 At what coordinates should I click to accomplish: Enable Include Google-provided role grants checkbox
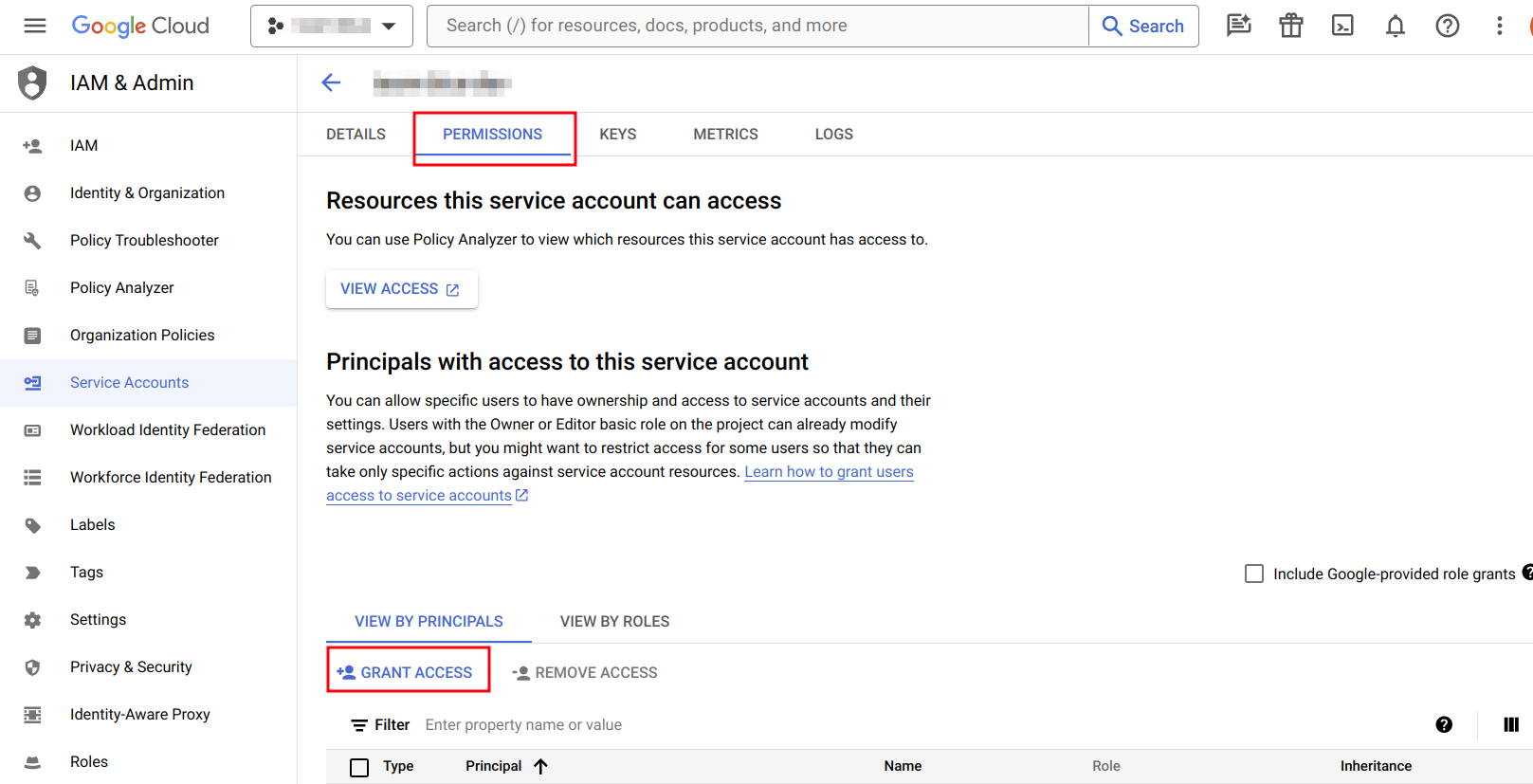click(1254, 574)
